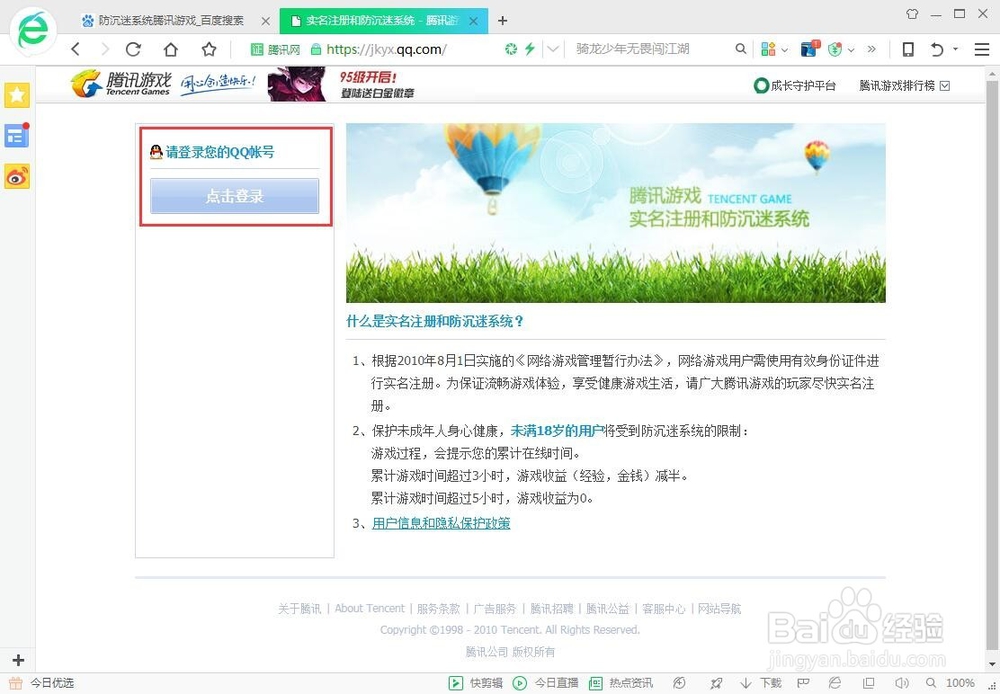Open 快剪辑 in status bar
Viewport: 1000px width, 694px height.
(476, 683)
